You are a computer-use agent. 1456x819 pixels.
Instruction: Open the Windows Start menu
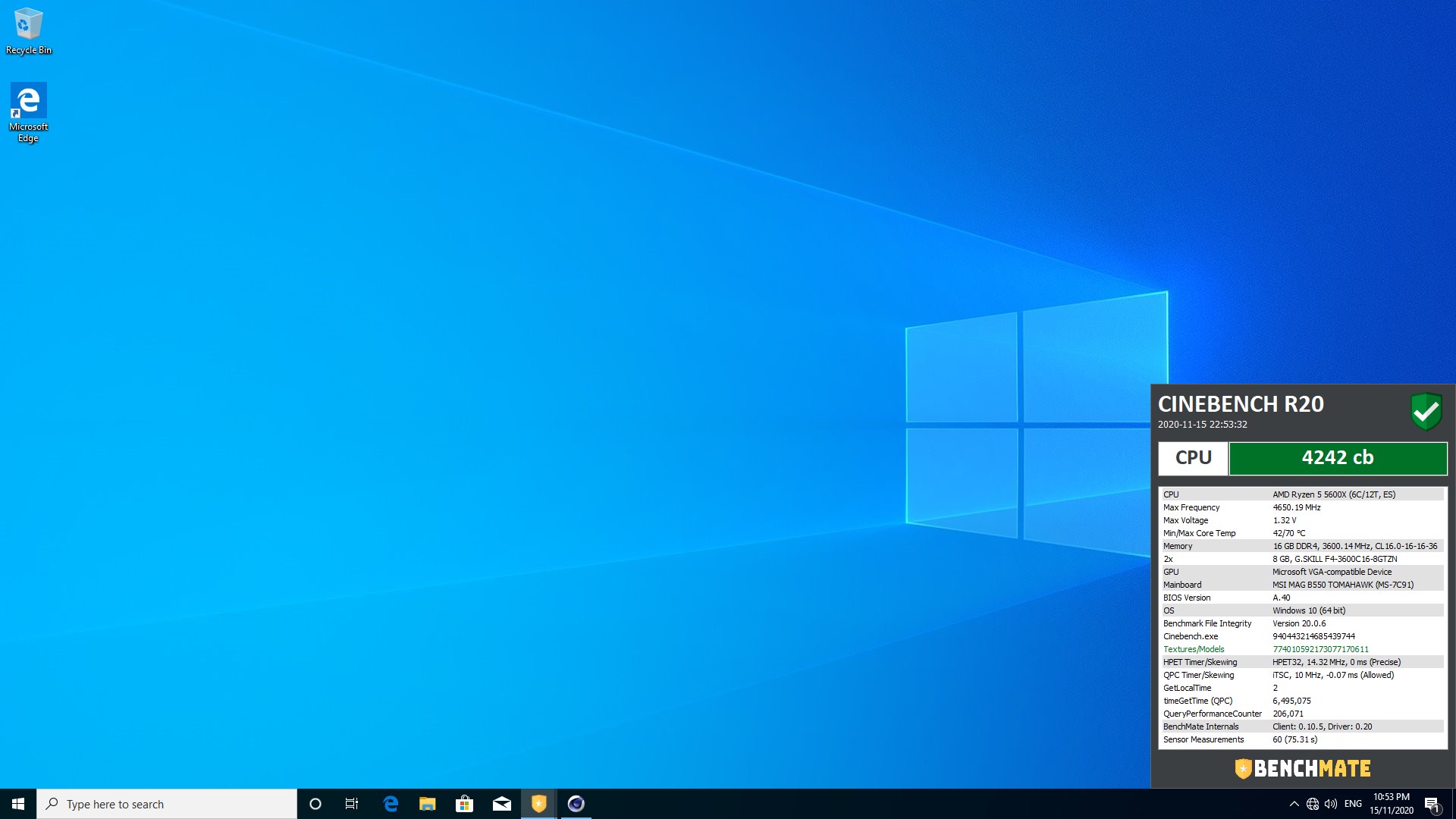click(18, 804)
